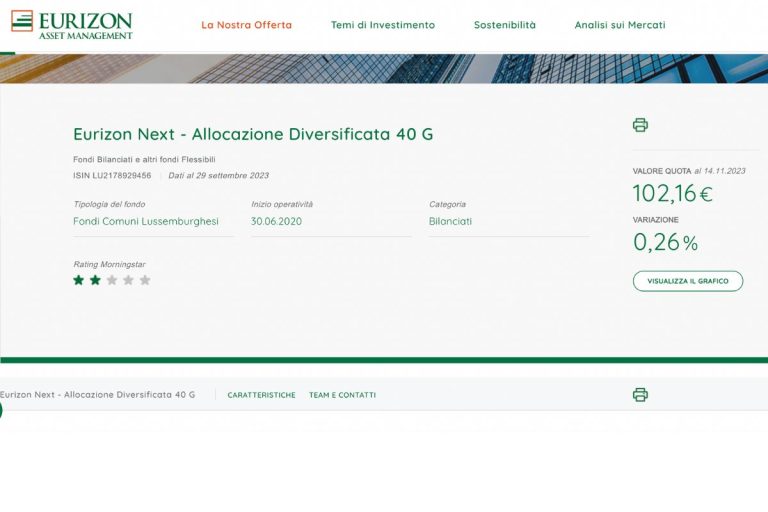Image resolution: width=768 pixels, height=512 pixels.
Task: Click the fund title heading Allocazione Diversificata 40 G
Action: point(253,134)
